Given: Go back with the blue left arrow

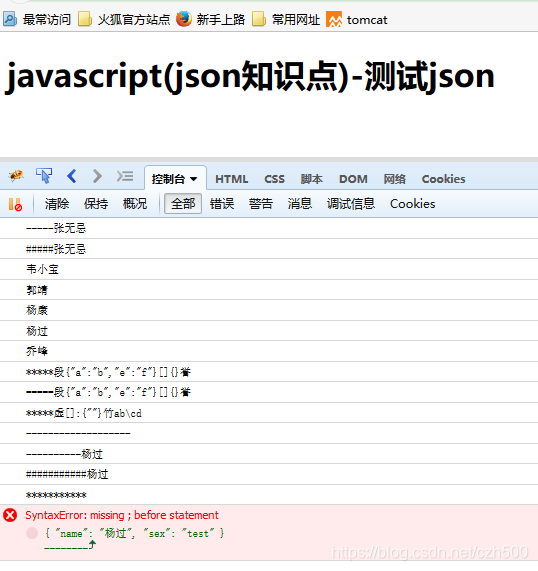Looking at the screenshot, I should [x=72, y=176].
